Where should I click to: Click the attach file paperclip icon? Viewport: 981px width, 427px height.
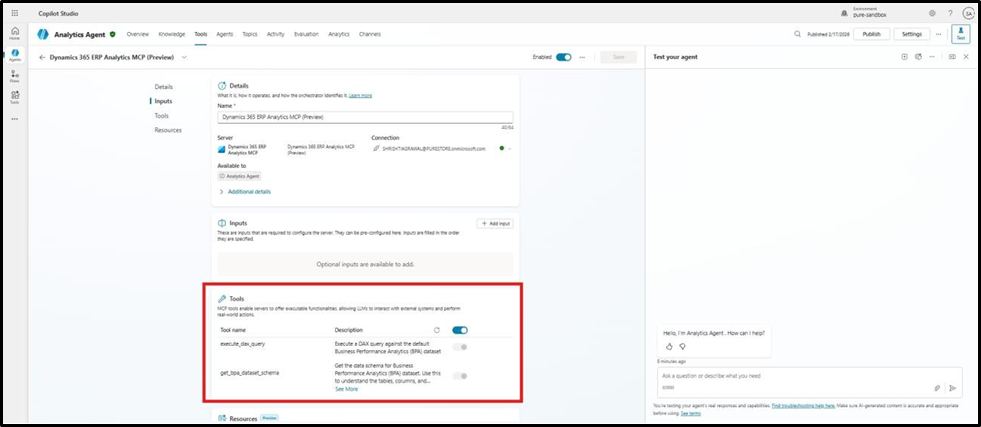pyautogui.click(x=937, y=388)
